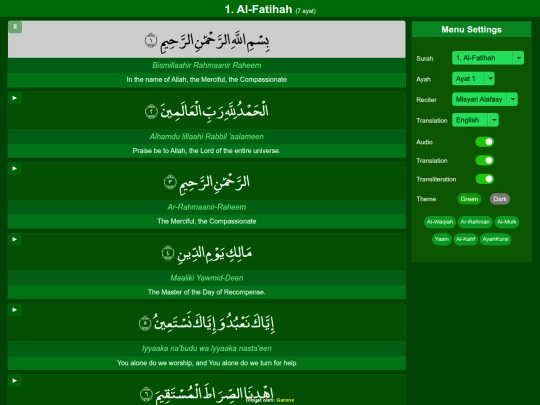Click transliteration 'Bismillaahir Rahmaanir Raheem'
The width and height of the screenshot is (540, 405).
tap(207, 65)
